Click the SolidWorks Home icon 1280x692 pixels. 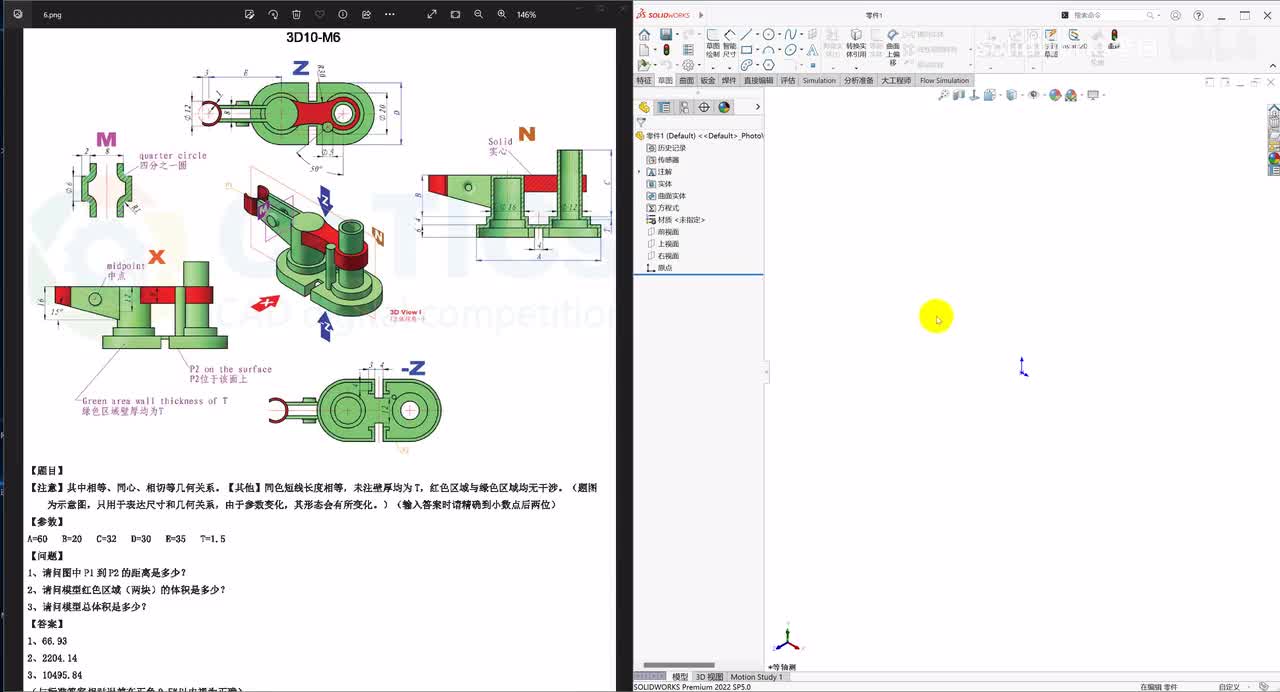click(644, 35)
